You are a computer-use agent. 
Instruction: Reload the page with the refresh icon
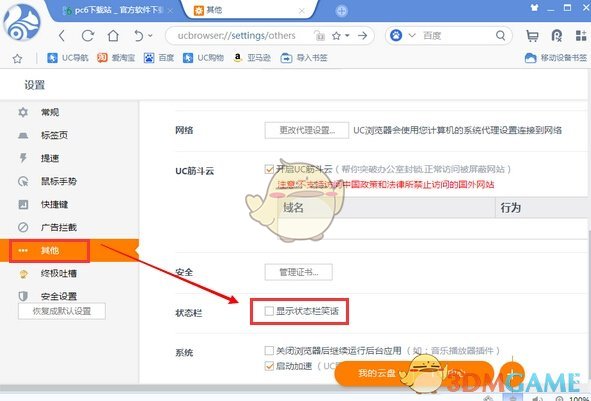(88, 36)
